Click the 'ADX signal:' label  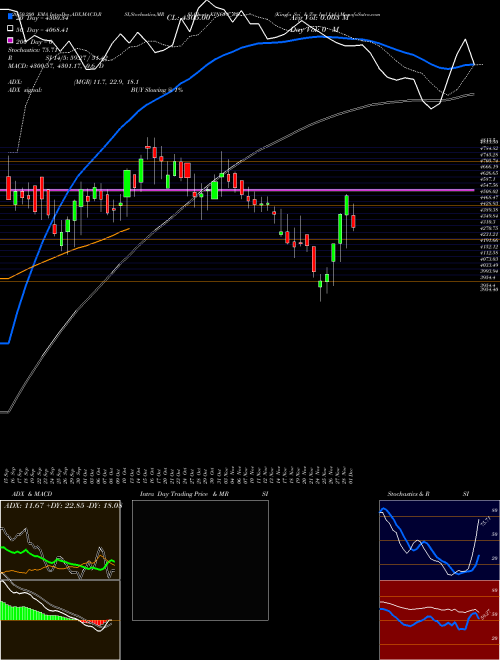point(25,90)
